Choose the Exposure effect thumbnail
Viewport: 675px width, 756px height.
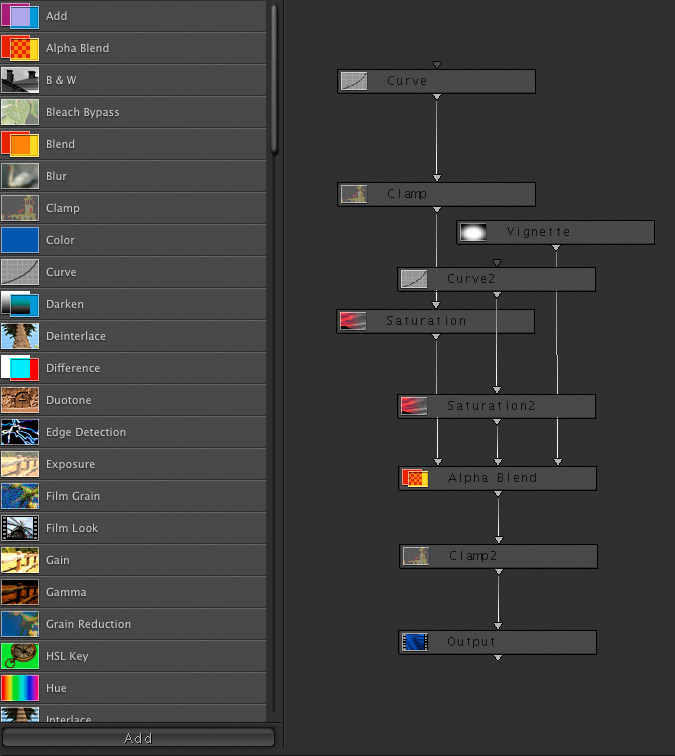click(20, 464)
